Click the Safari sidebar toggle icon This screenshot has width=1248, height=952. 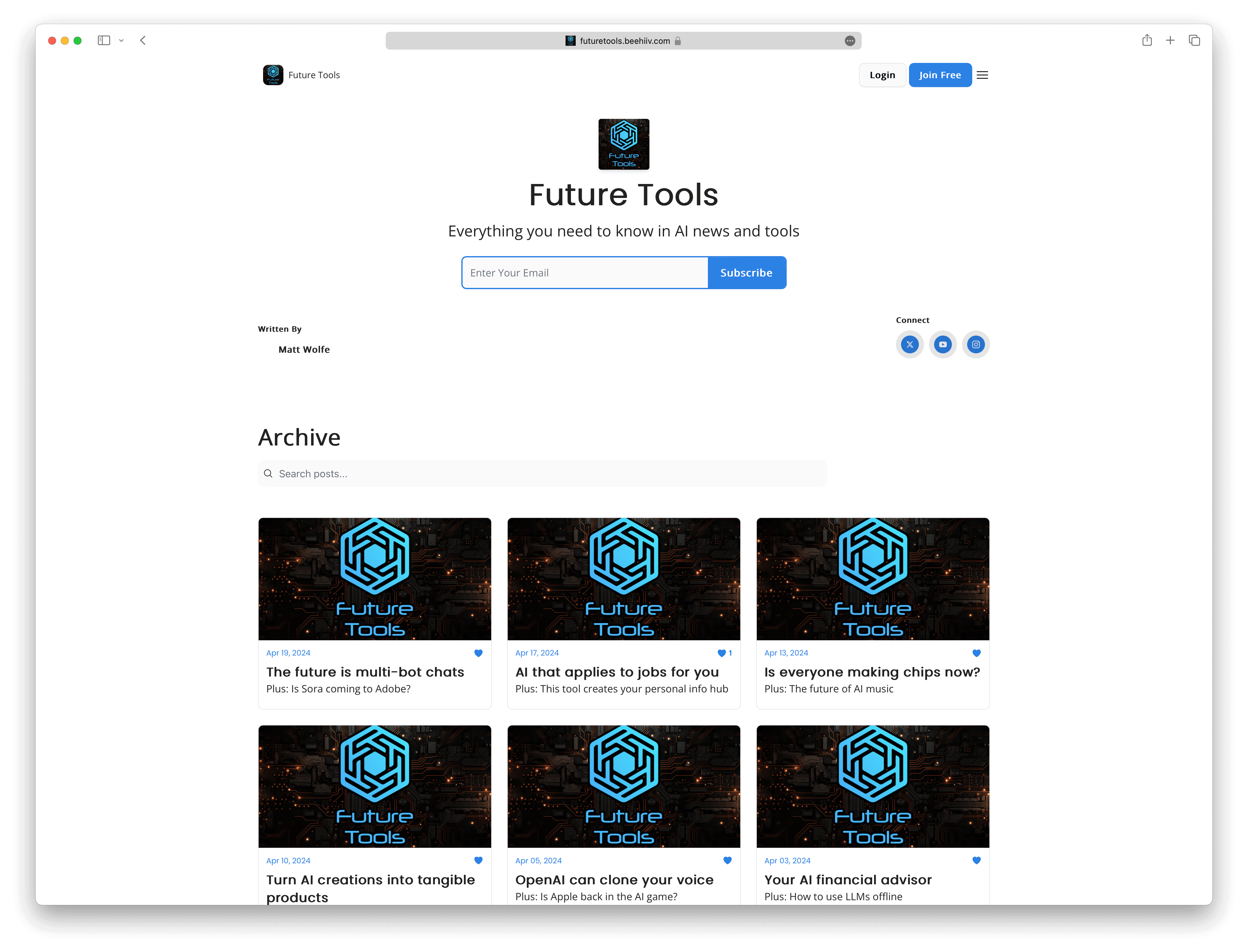pyautogui.click(x=104, y=40)
